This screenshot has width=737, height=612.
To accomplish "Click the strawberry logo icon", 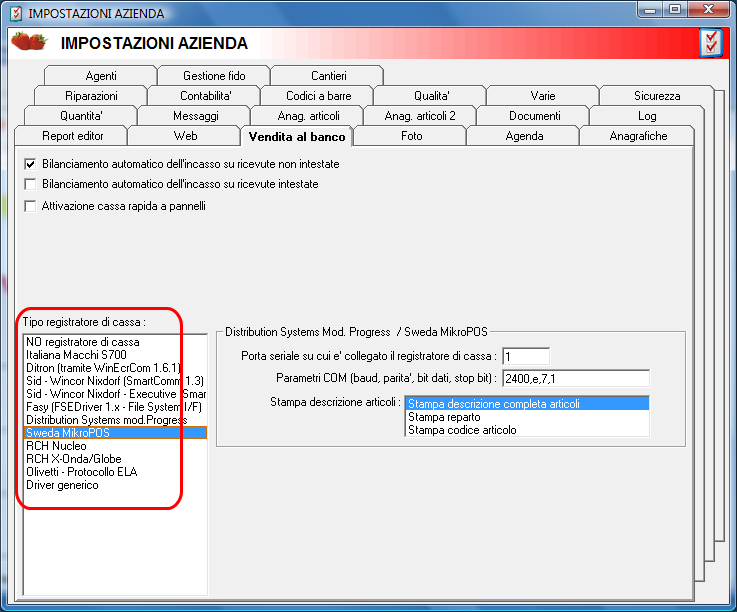I will [x=29, y=41].
